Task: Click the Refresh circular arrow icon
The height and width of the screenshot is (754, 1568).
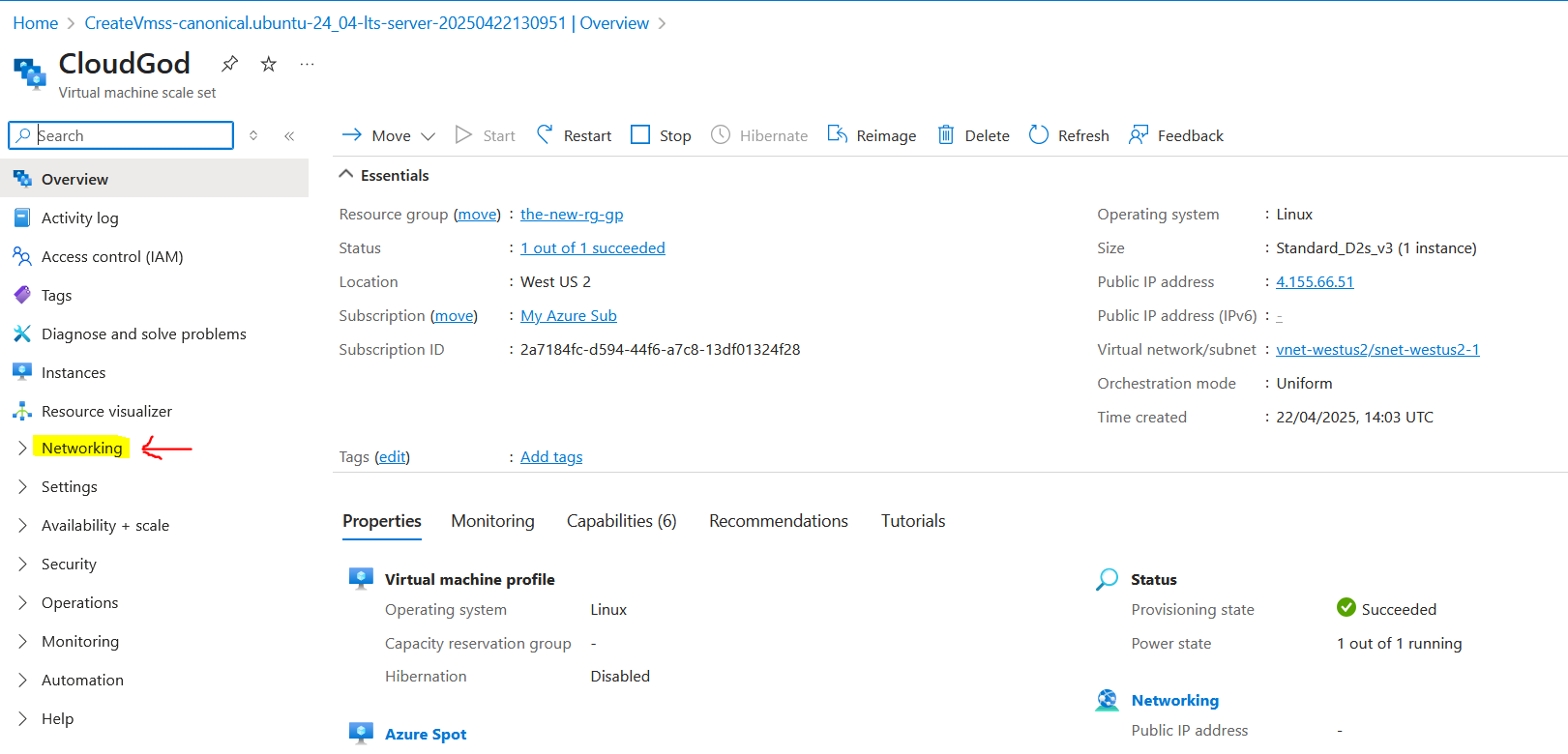Action: point(1039,134)
